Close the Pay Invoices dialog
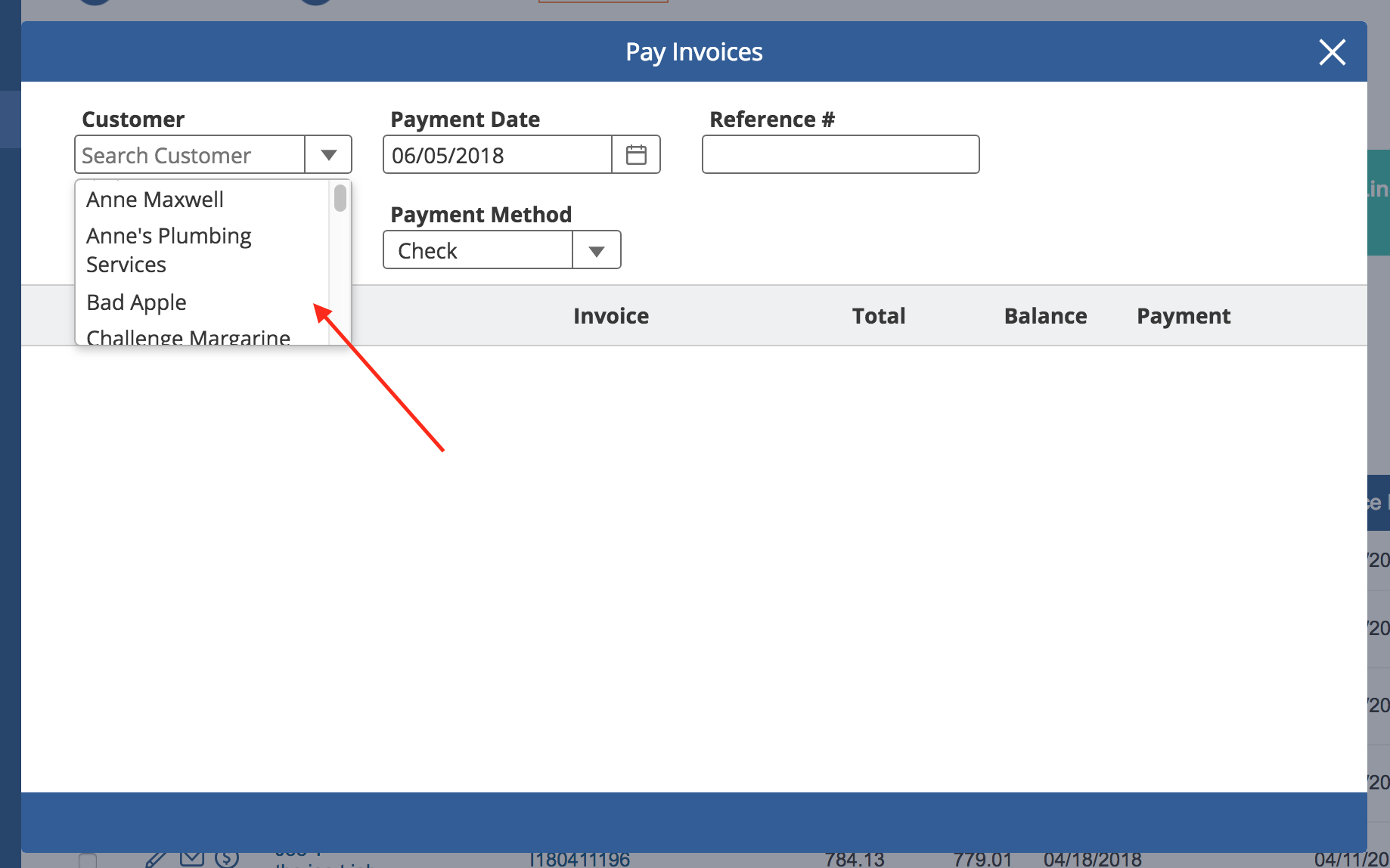This screenshot has width=1390, height=868. coord(1332,52)
